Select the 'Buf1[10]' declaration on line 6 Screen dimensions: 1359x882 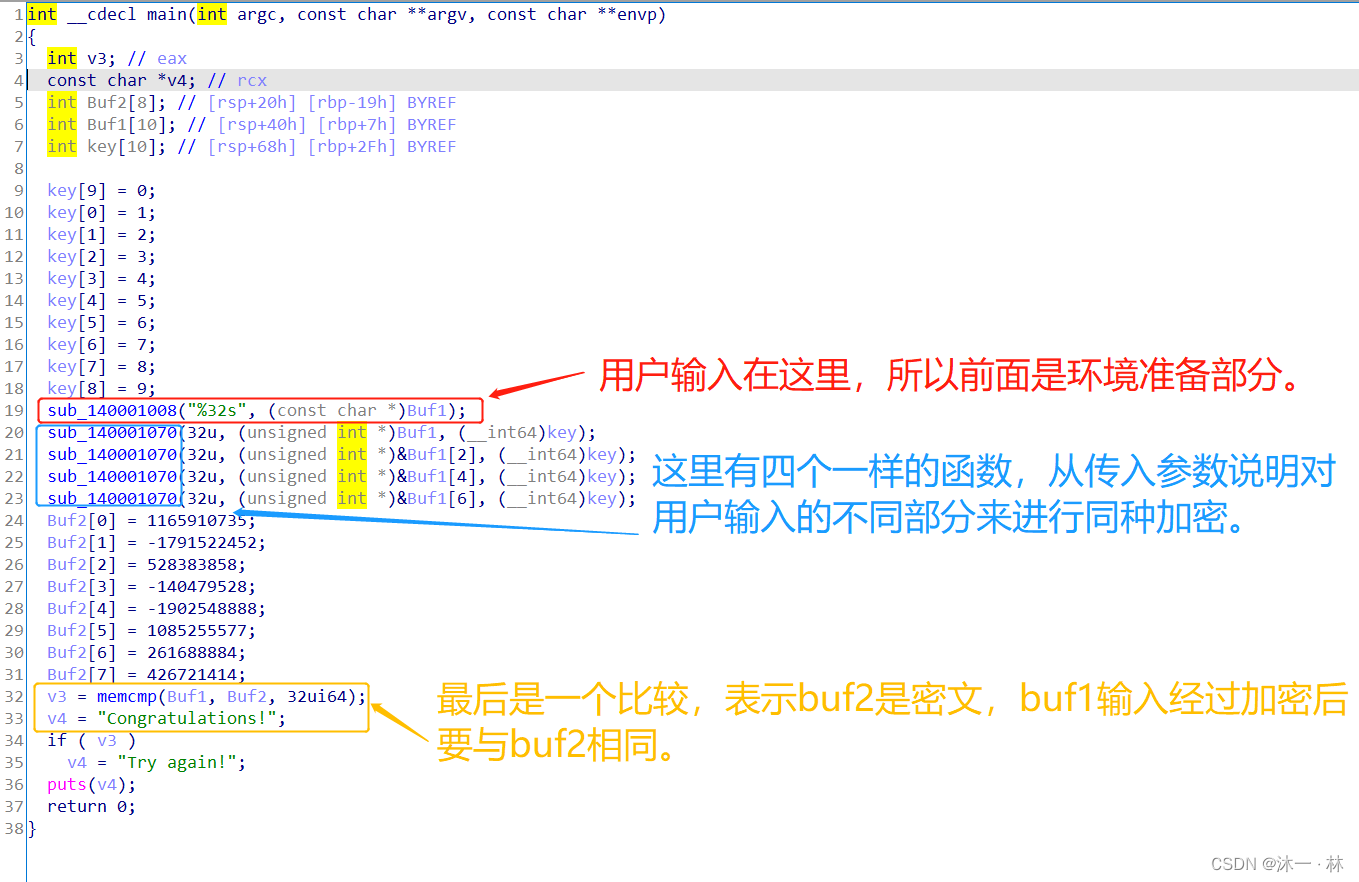pyautogui.click(x=127, y=124)
